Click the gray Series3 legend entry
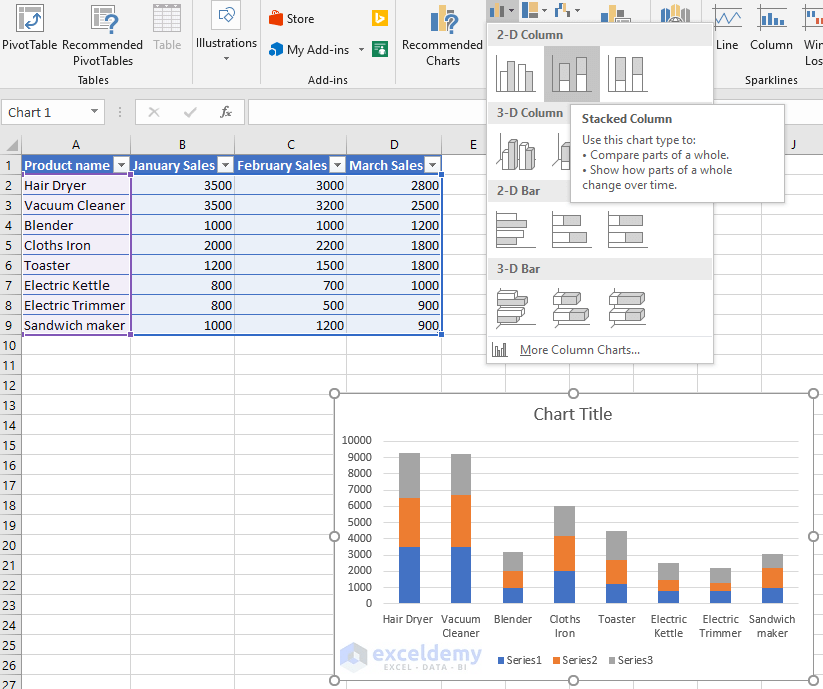The width and height of the screenshot is (823, 689). (x=631, y=660)
